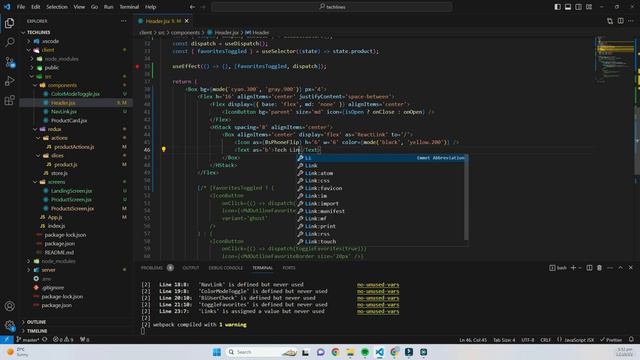The image size is (640, 360).
Task: Open the File menu
Action: [x=21, y=7]
